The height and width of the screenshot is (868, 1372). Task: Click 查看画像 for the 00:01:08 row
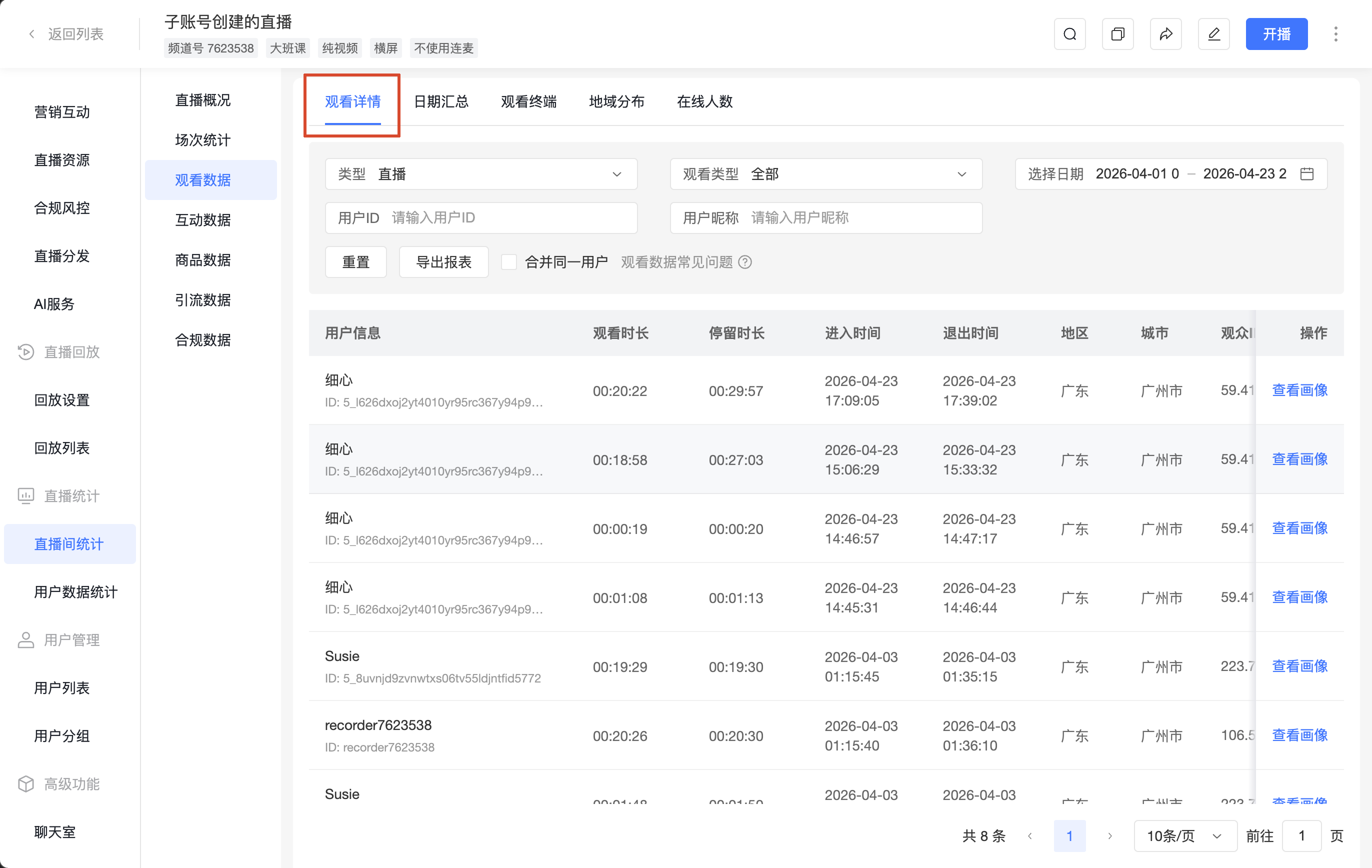1299,597
